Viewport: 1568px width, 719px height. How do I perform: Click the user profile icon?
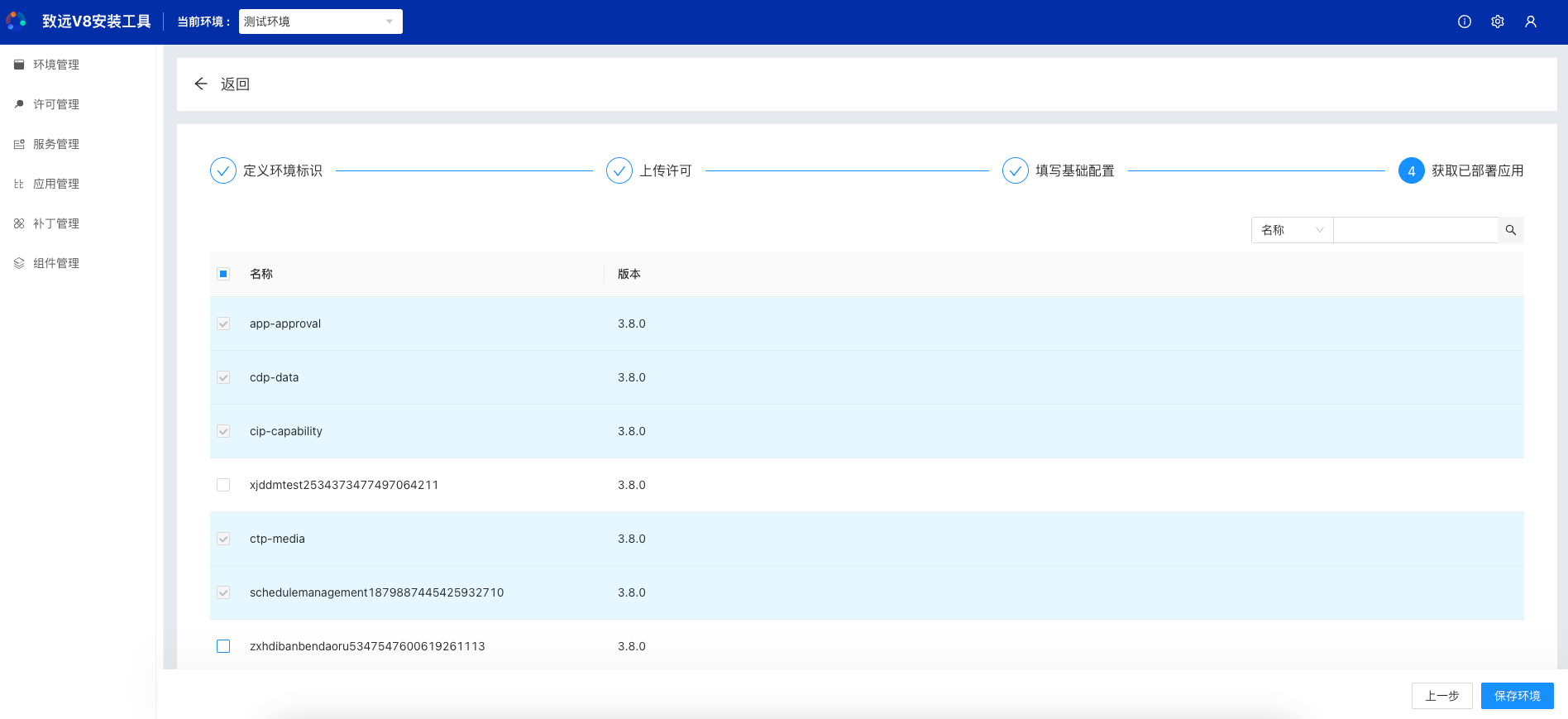1530,22
